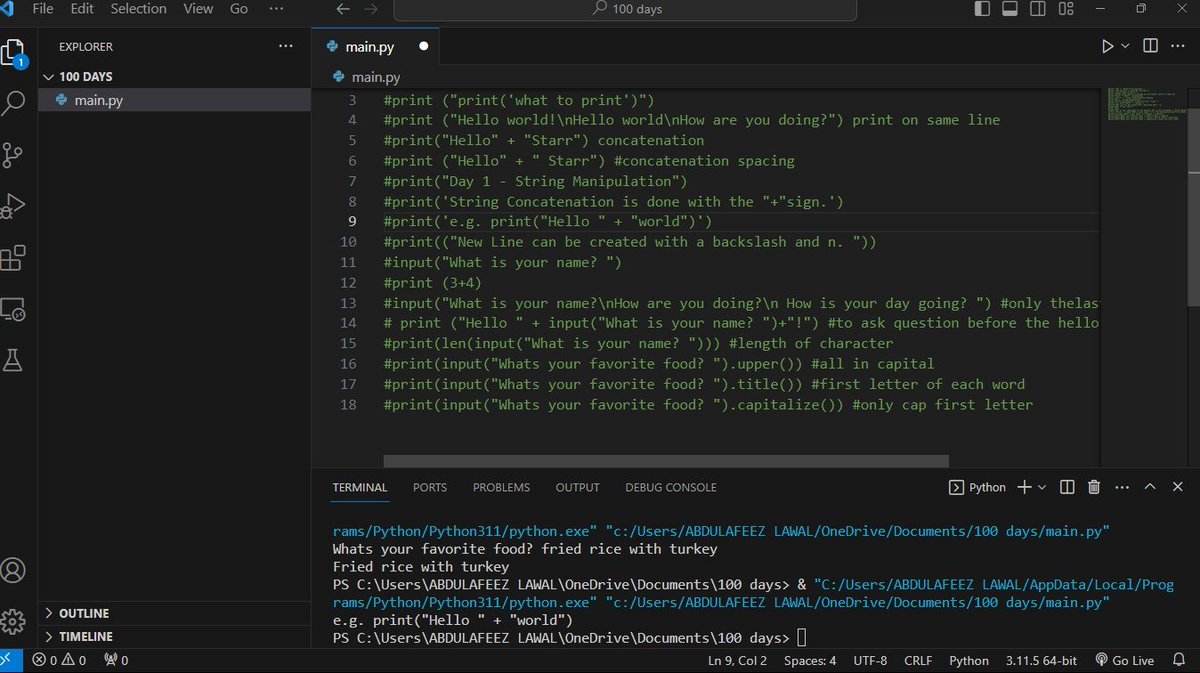Open the Search view in activity bar
Image resolution: width=1200 pixels, height=673 pixels.
[13, 102]
